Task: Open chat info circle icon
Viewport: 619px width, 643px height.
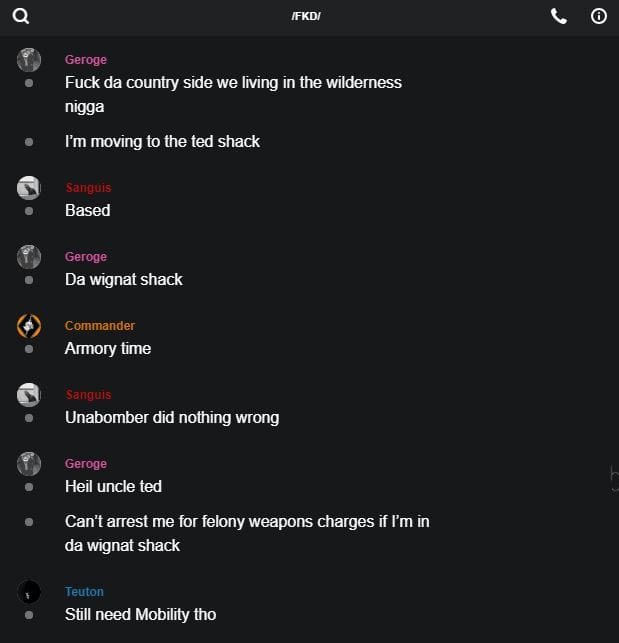Action: pos(599,16)
